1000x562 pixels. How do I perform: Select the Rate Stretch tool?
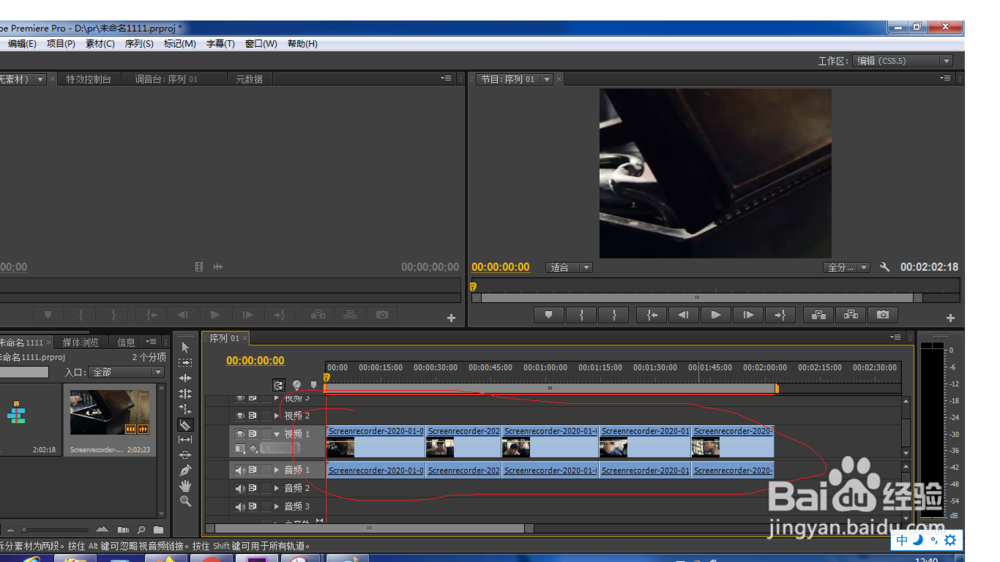[x=185, y=409]
